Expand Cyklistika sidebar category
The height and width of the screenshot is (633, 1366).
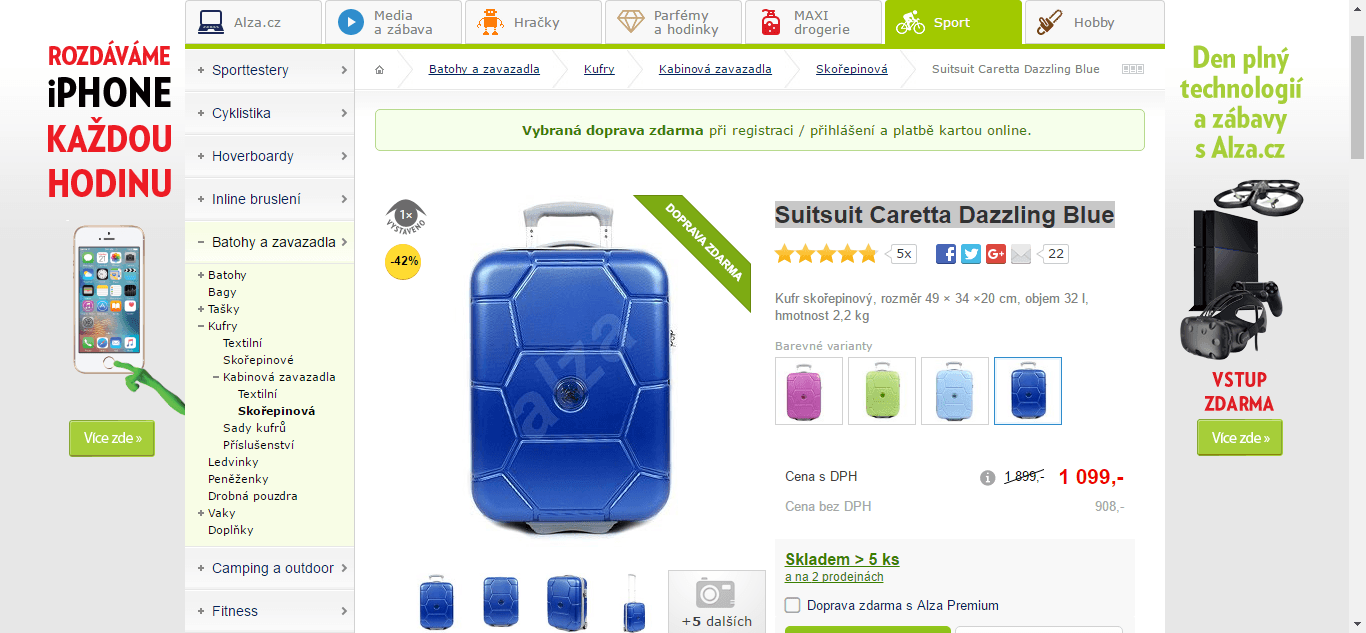(x=270, y=113)
